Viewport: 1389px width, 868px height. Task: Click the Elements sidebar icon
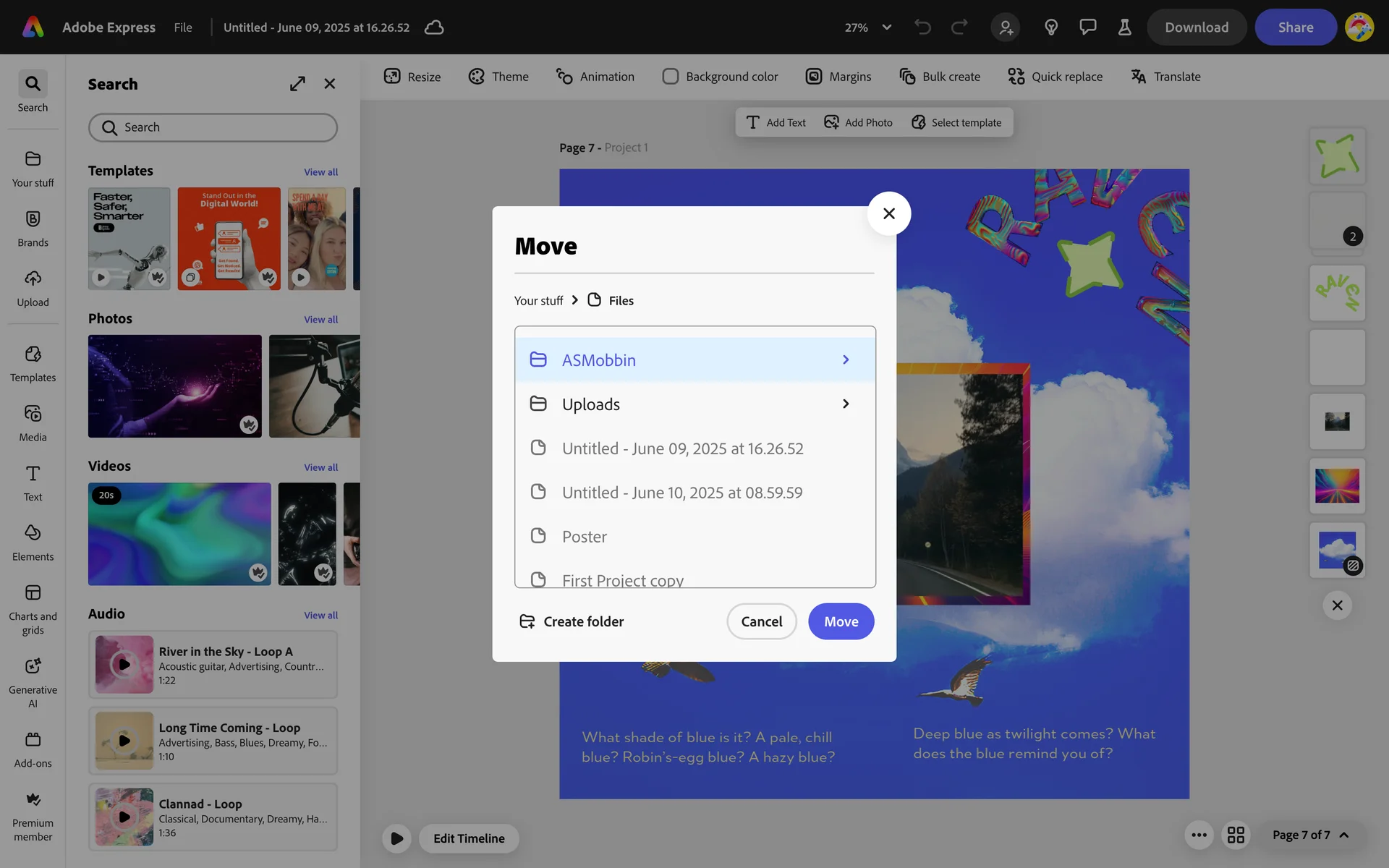tap(33, 533)
